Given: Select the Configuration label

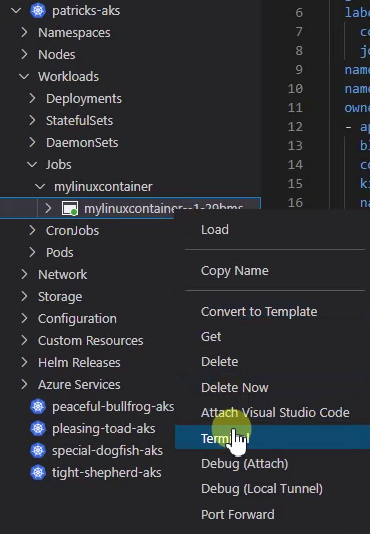Looking at the screenshot, I should pos(77,319).
